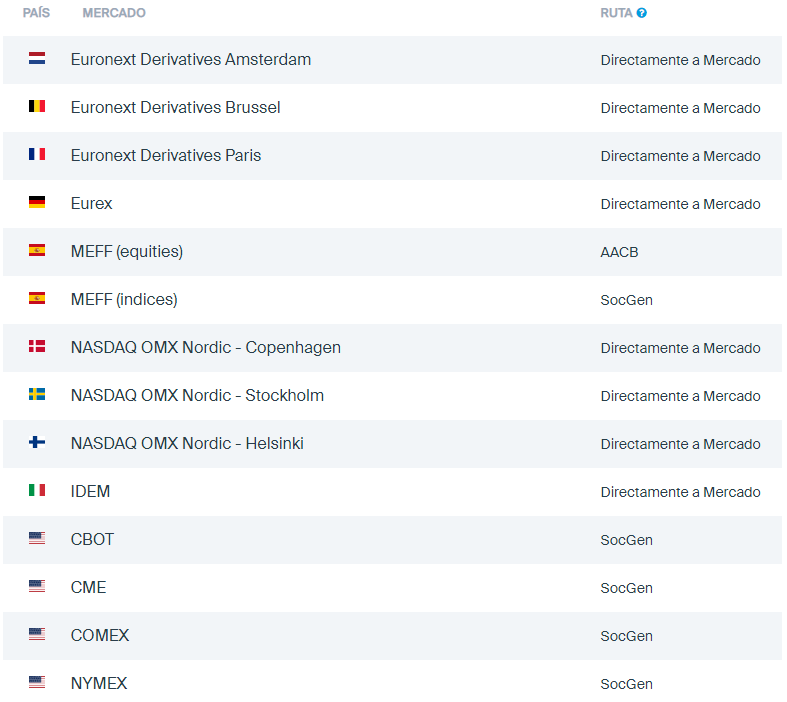The width and height of the screenshot is (787, 702).
Task: Select the MEFF (indices) market name
Action: [124, 299]
